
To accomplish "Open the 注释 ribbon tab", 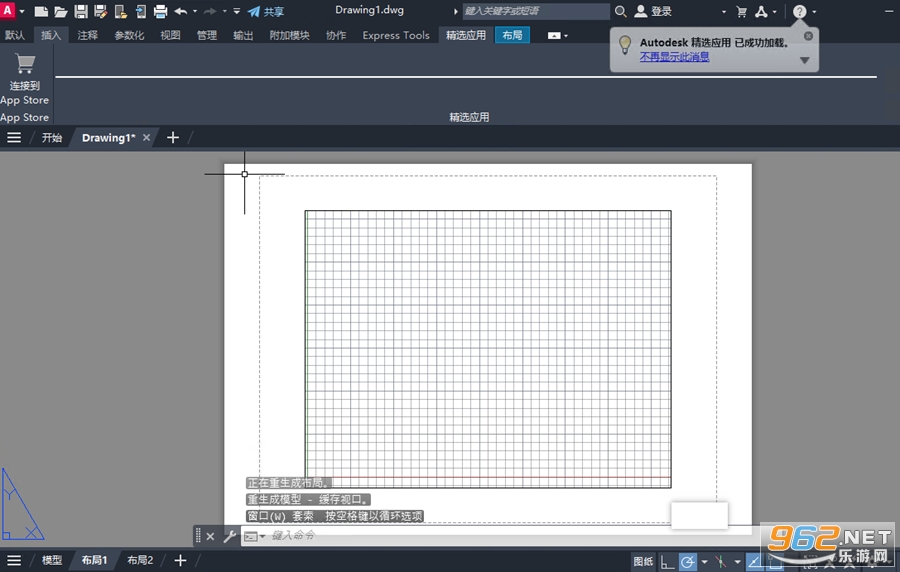I will [x=88, y=35].
